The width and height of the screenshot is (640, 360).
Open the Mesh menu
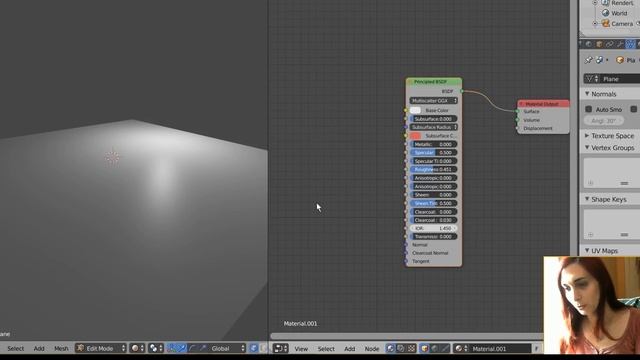point(61,349)
